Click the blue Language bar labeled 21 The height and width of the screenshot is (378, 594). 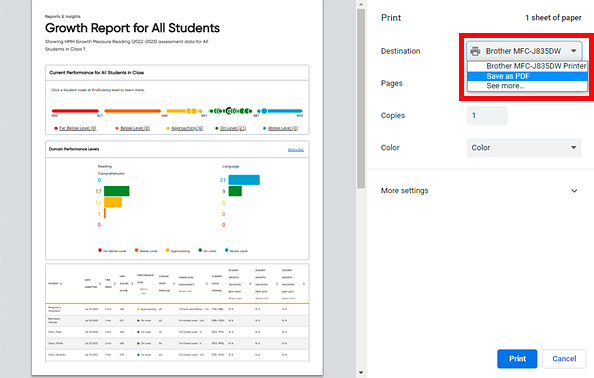pyautogui.click(x=244, y=180)
